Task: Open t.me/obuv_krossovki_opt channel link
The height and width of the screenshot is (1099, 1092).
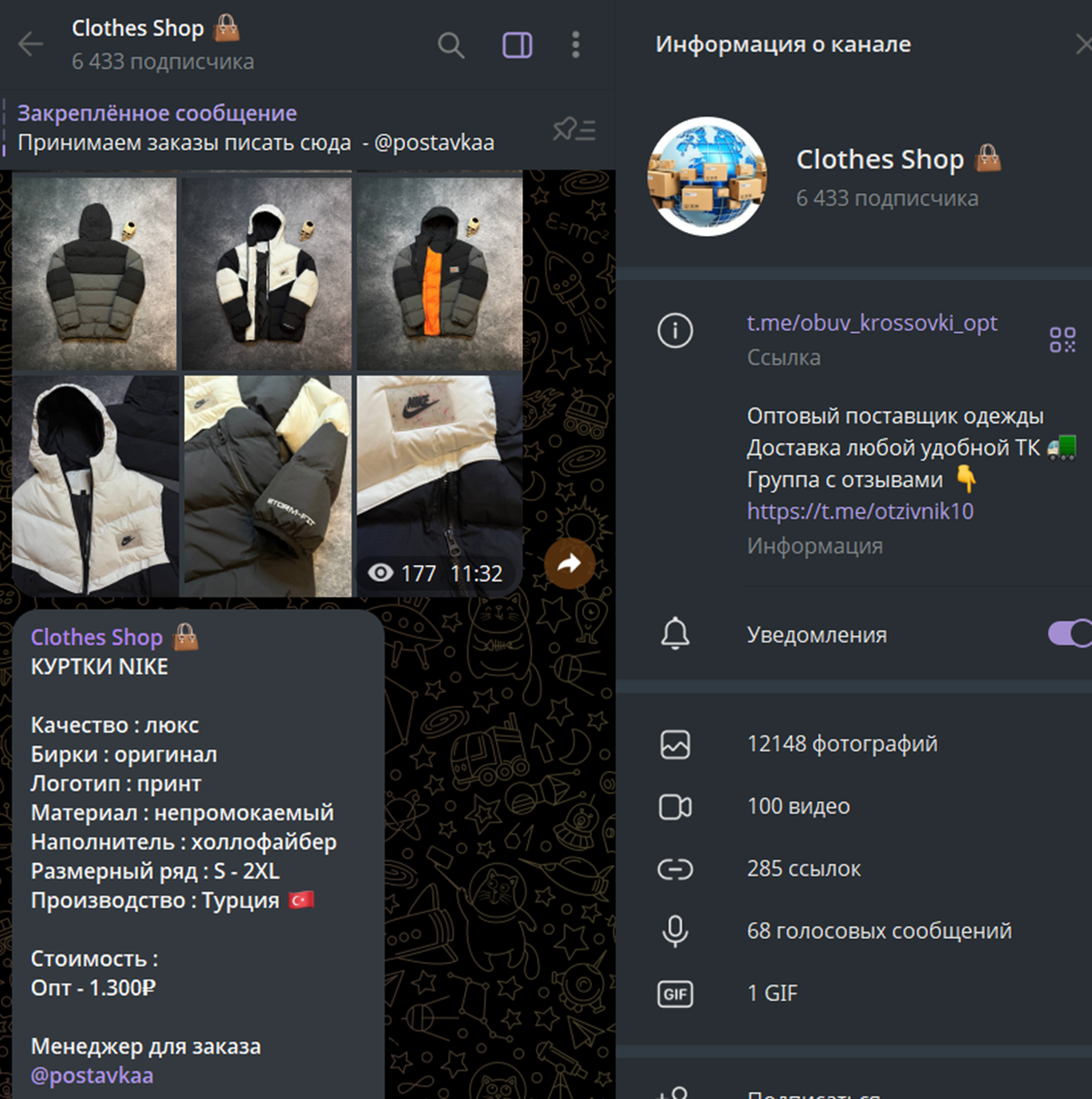Action: [x=872, y=322]
